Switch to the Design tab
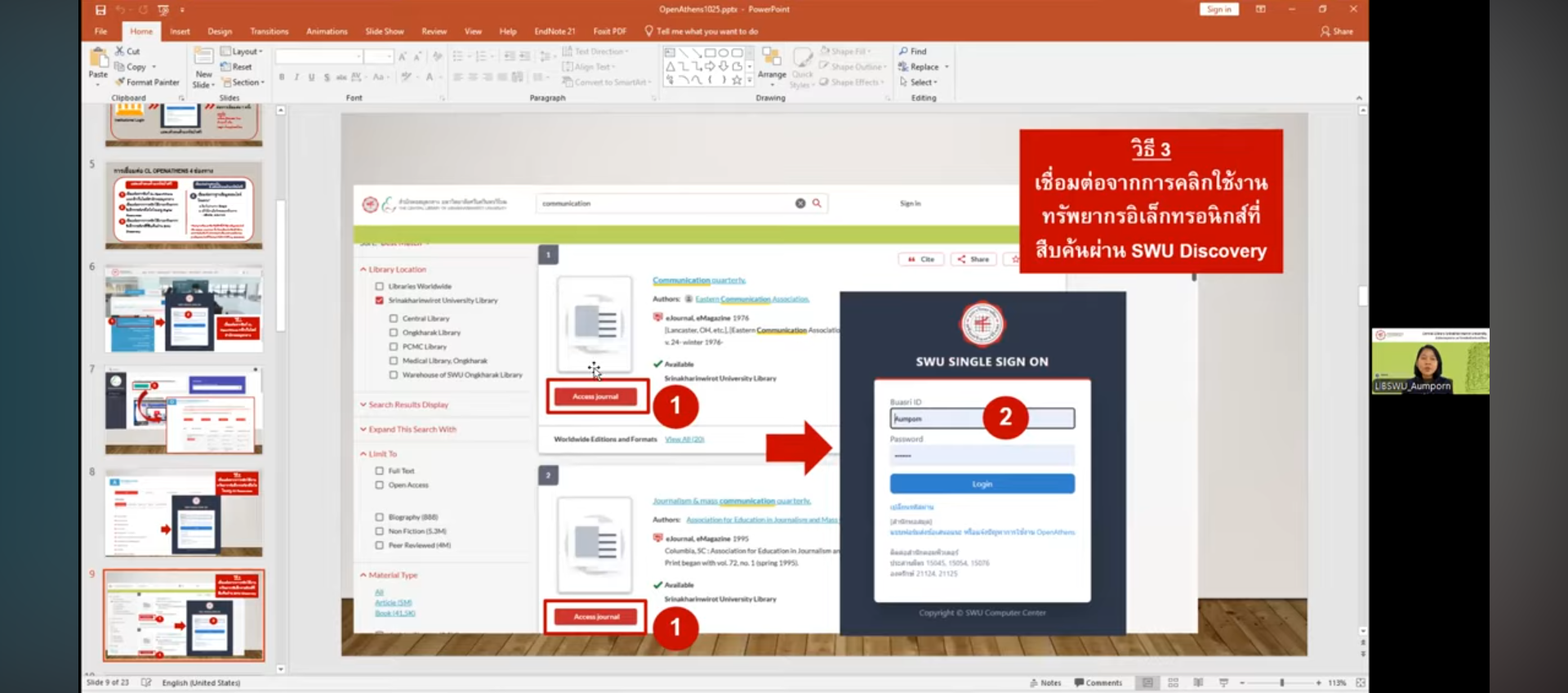1568x693 pixels. pyautogui.click(x=220, y=31)
